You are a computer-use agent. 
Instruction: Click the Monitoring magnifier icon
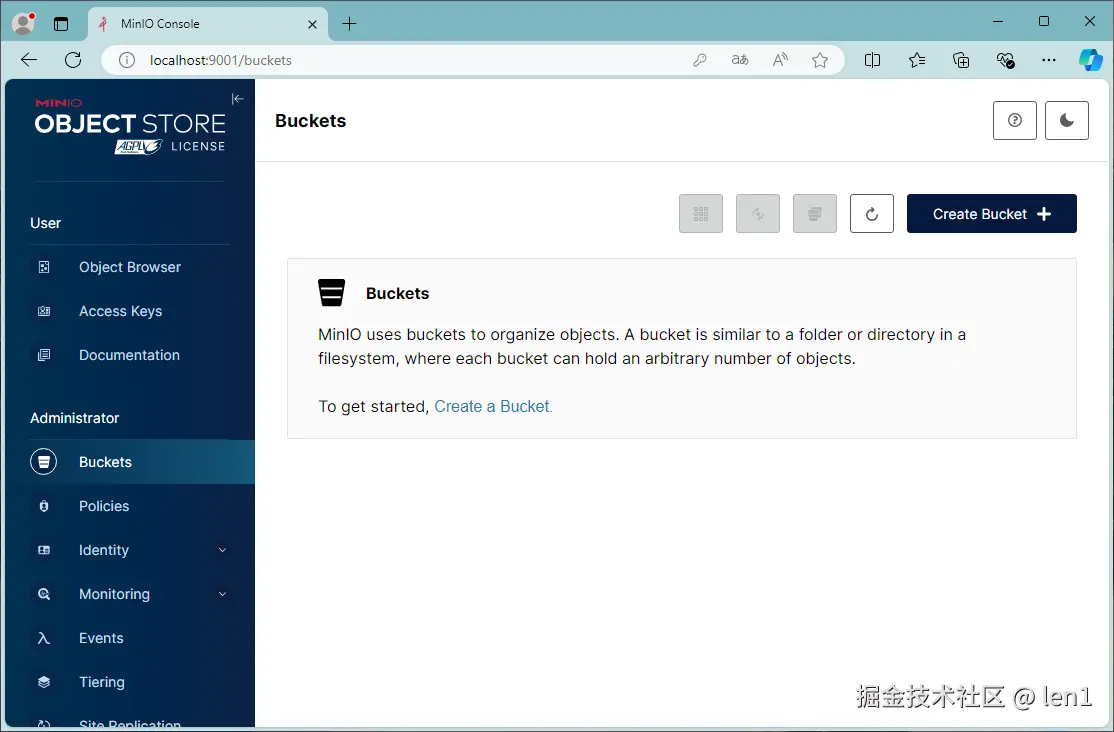44,594
